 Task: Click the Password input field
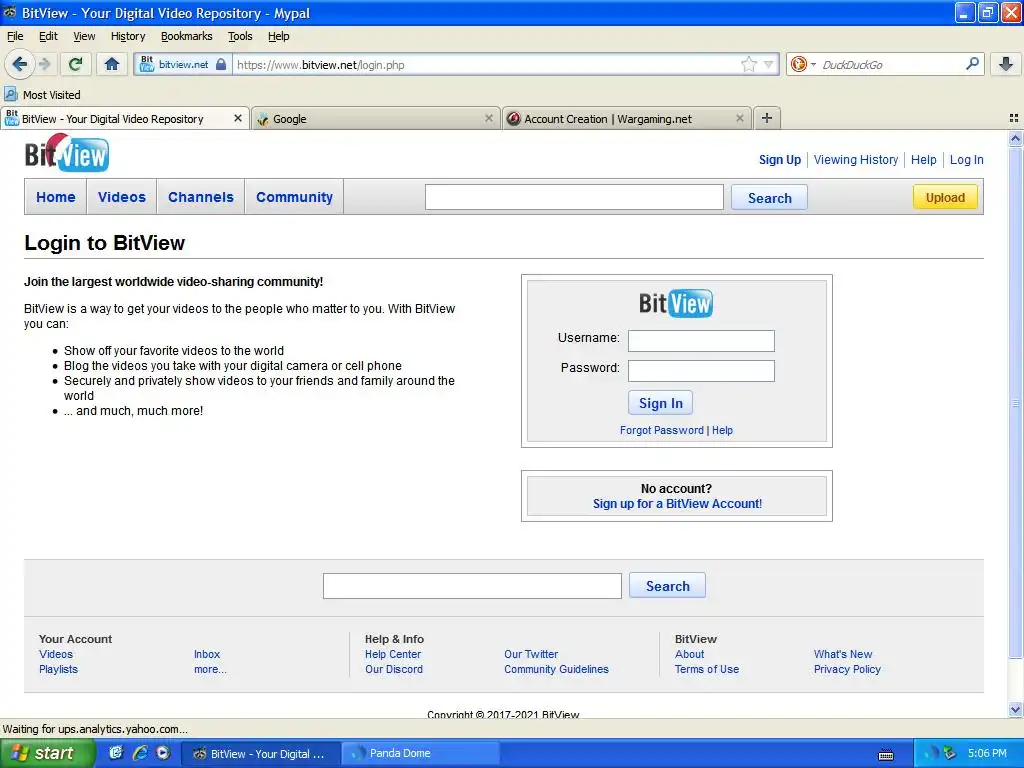point(701,371)
